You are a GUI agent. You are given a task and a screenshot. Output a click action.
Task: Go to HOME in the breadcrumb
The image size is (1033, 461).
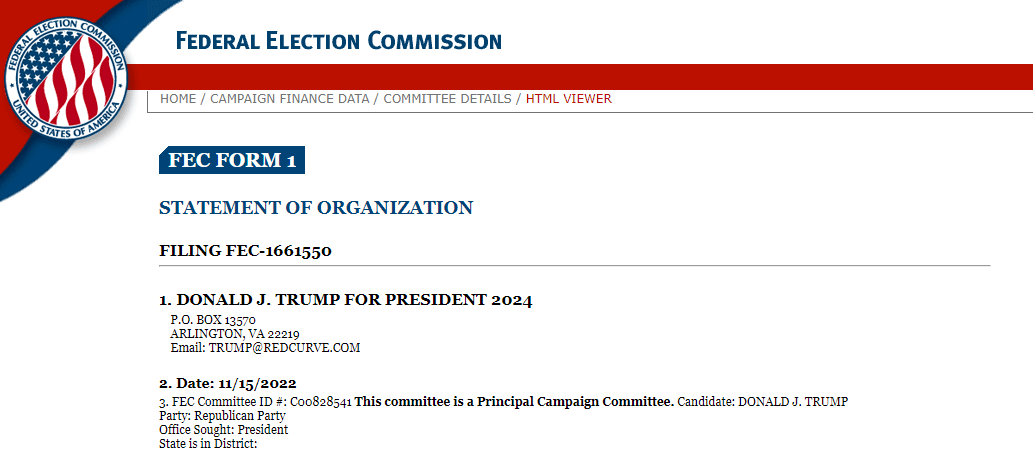(178, 99)
